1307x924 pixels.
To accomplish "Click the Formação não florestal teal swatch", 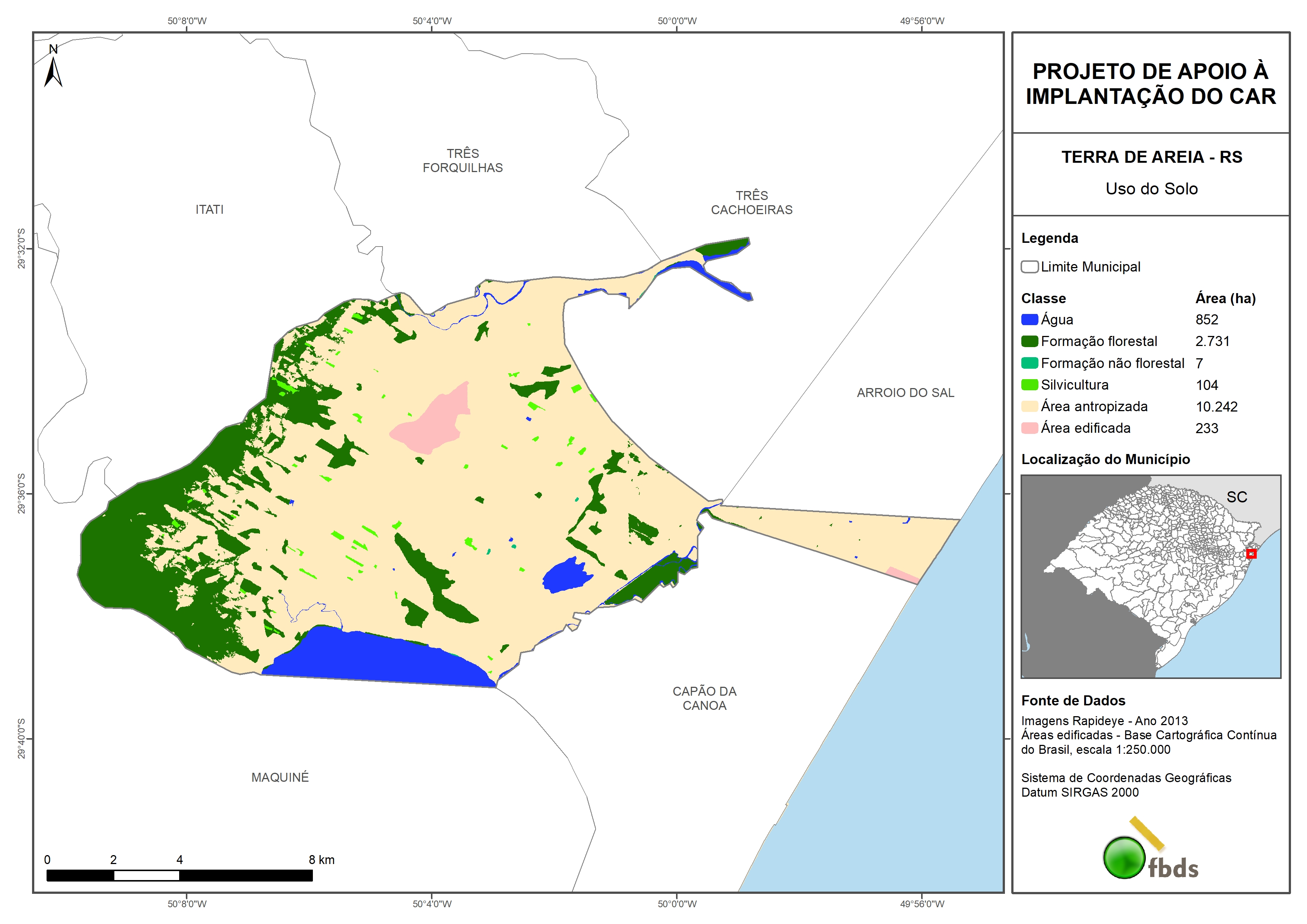I will click(x=1029, y=363).
